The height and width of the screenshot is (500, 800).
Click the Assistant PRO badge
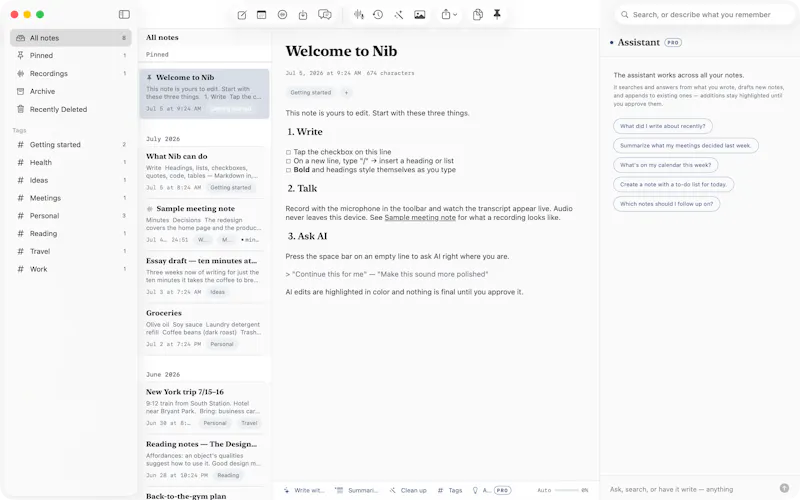tap(673, 43)
